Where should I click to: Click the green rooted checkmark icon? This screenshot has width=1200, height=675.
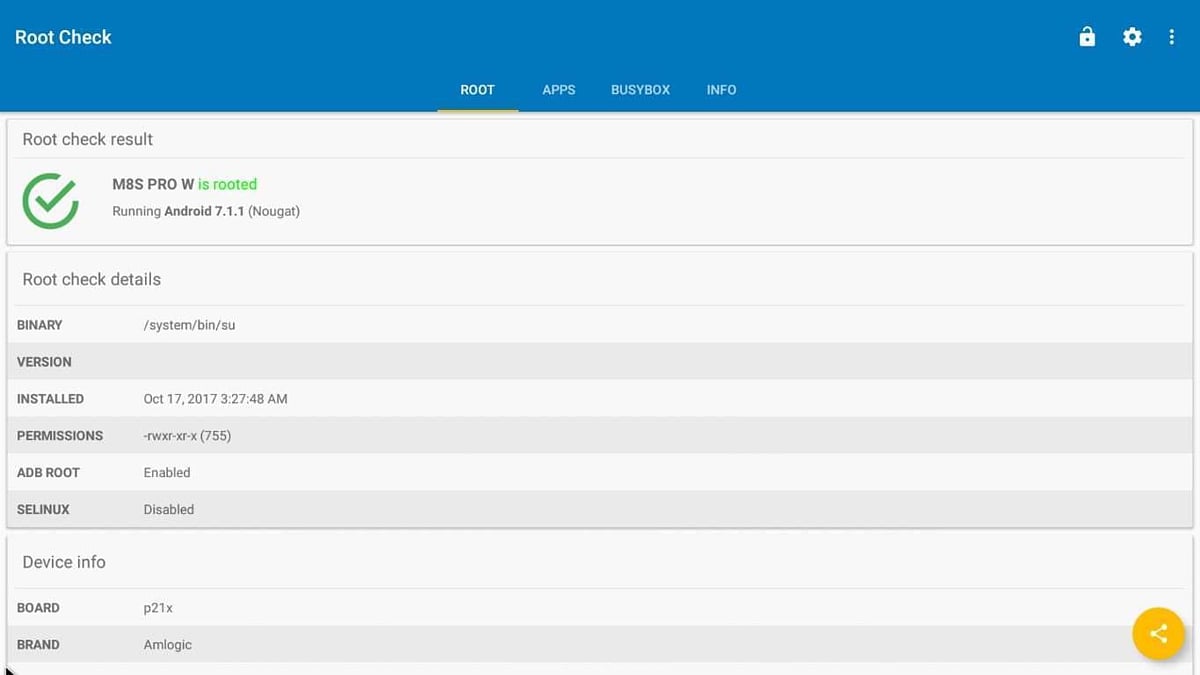(x=51, y=200)
